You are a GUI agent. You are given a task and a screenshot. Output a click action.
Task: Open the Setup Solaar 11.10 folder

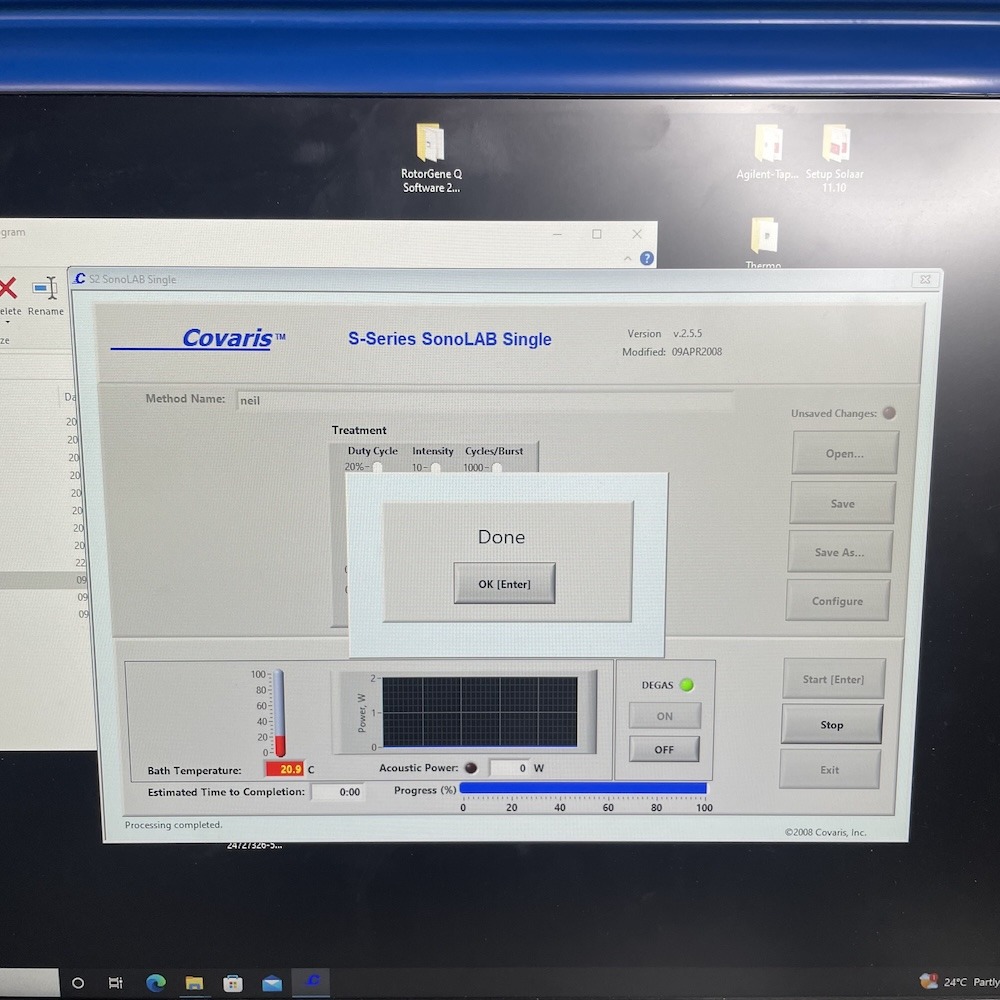pyautogui.click(x=835, y=158)
